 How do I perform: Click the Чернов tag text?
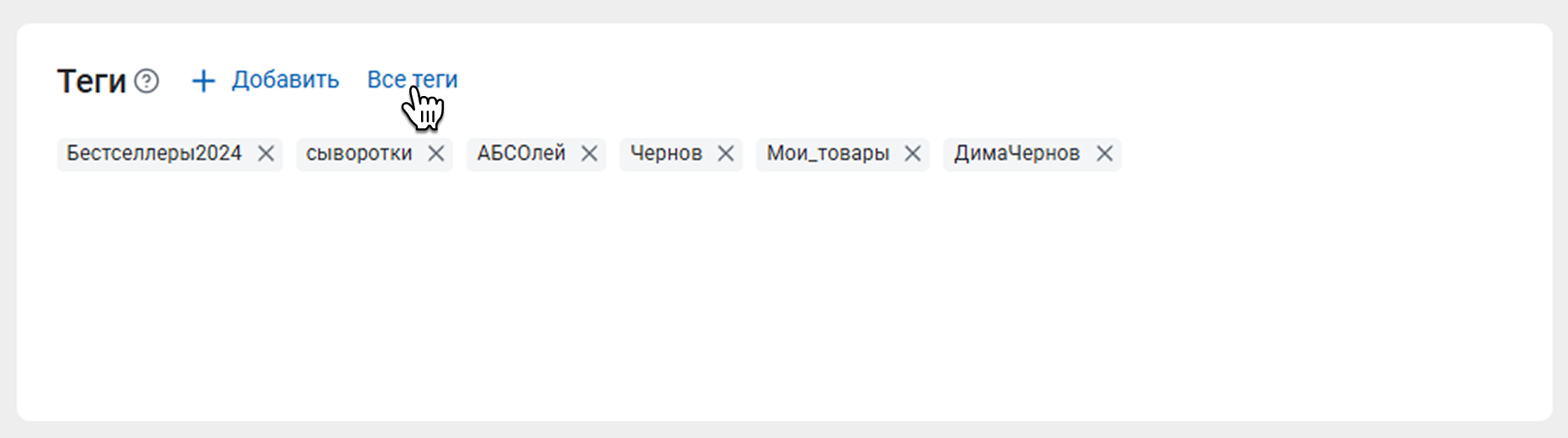pos(666,154)
